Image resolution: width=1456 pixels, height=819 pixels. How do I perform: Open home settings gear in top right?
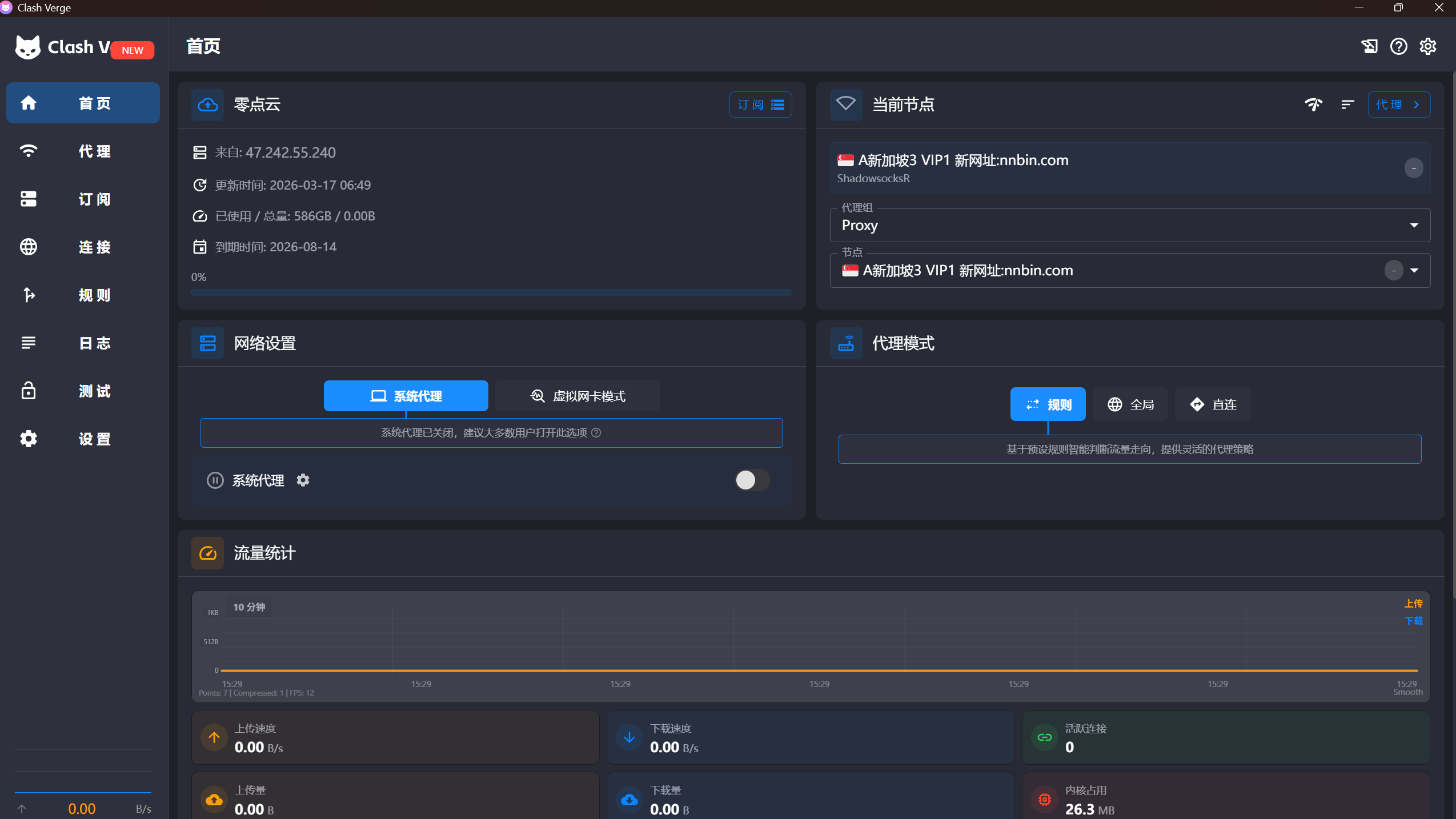point(1428,46)
